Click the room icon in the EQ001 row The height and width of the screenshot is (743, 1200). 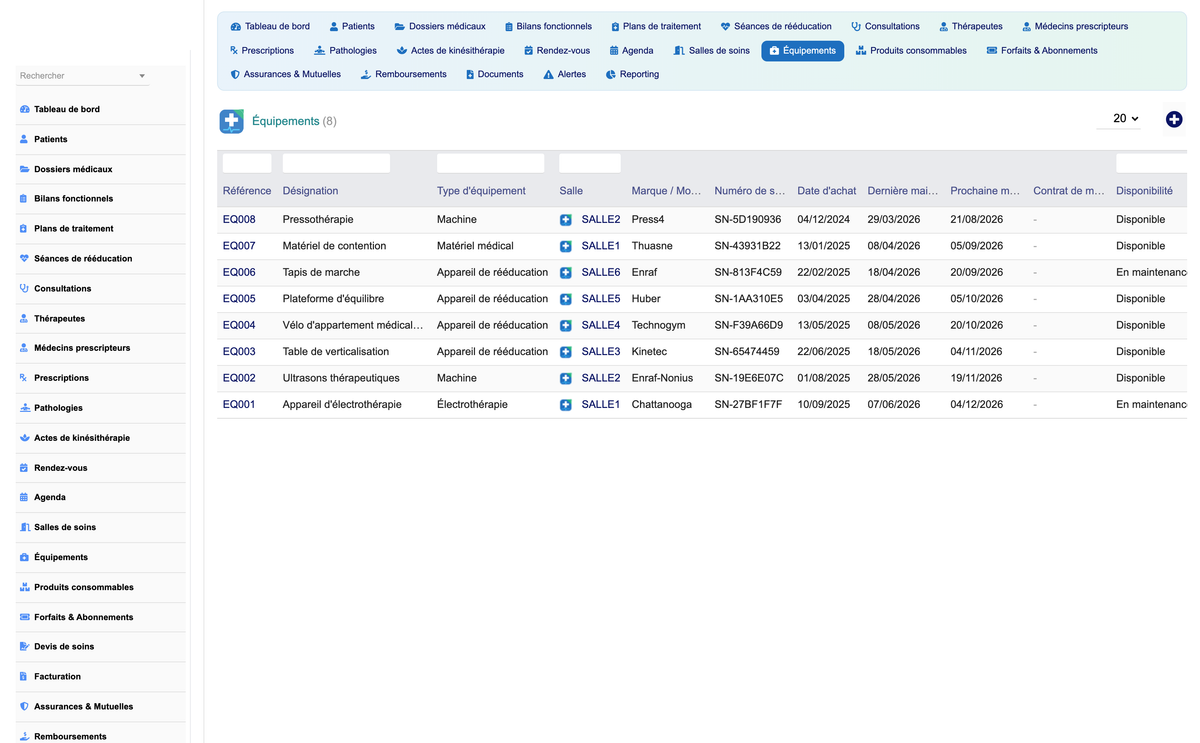pyautogui.click(x=566, y=405)
